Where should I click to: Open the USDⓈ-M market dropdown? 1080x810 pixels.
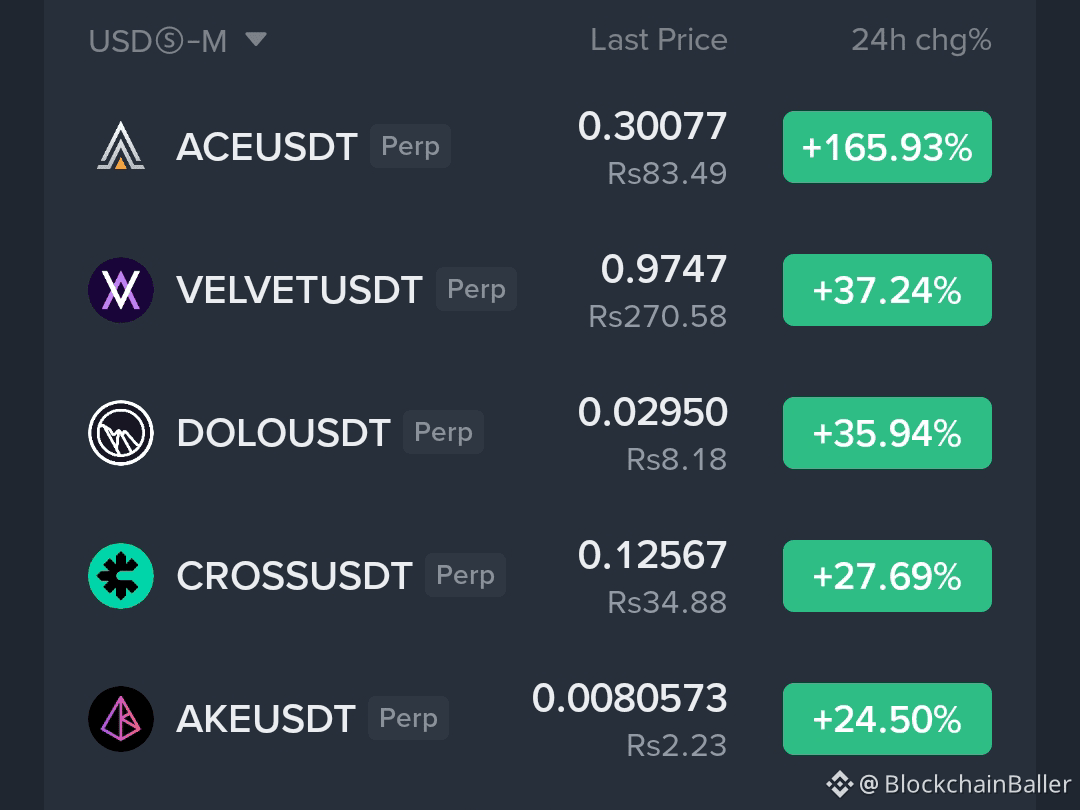coord(177,41)
